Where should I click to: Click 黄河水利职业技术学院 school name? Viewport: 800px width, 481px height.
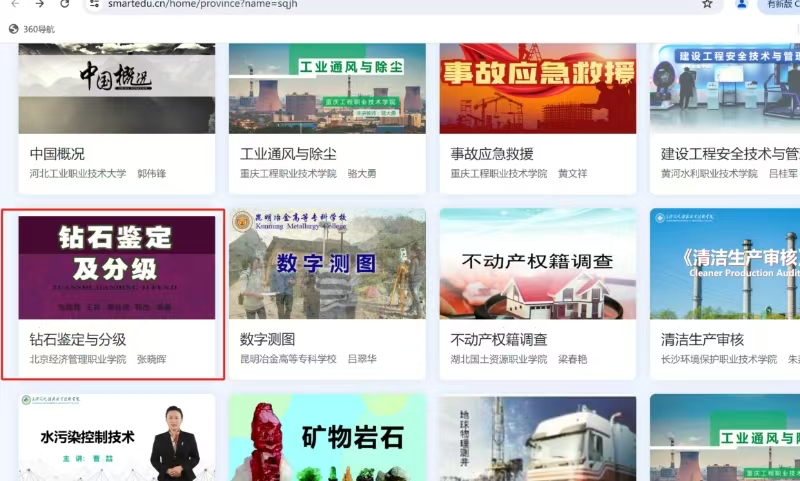709,173
